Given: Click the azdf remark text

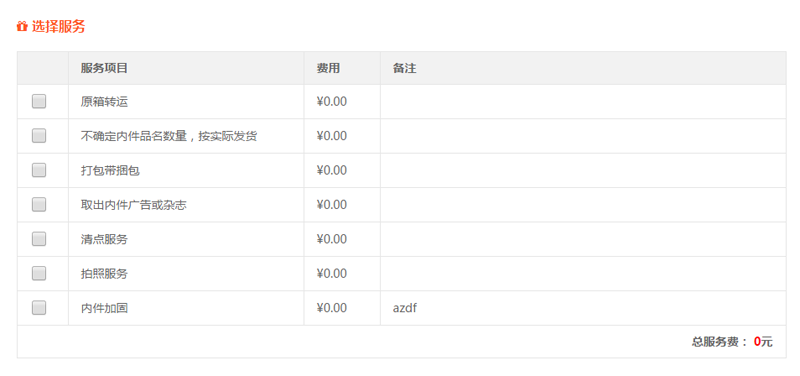Looking at the screenshot, I should tap(405, 308).
